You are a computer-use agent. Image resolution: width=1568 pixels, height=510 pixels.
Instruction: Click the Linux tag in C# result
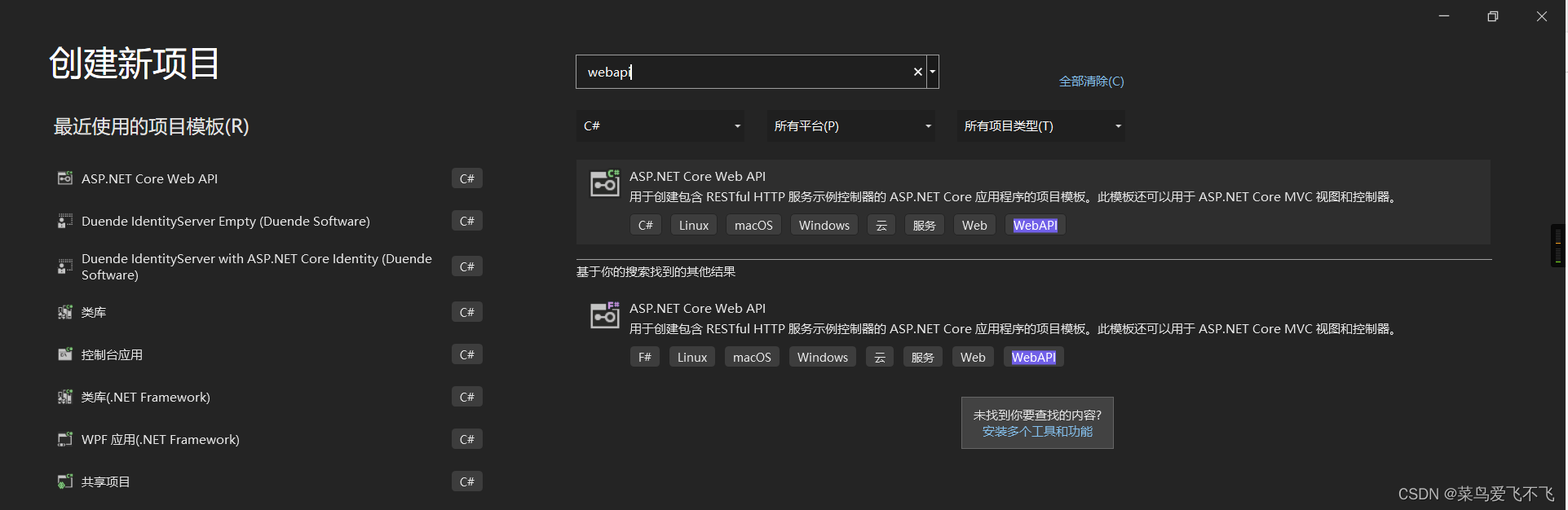694,226
